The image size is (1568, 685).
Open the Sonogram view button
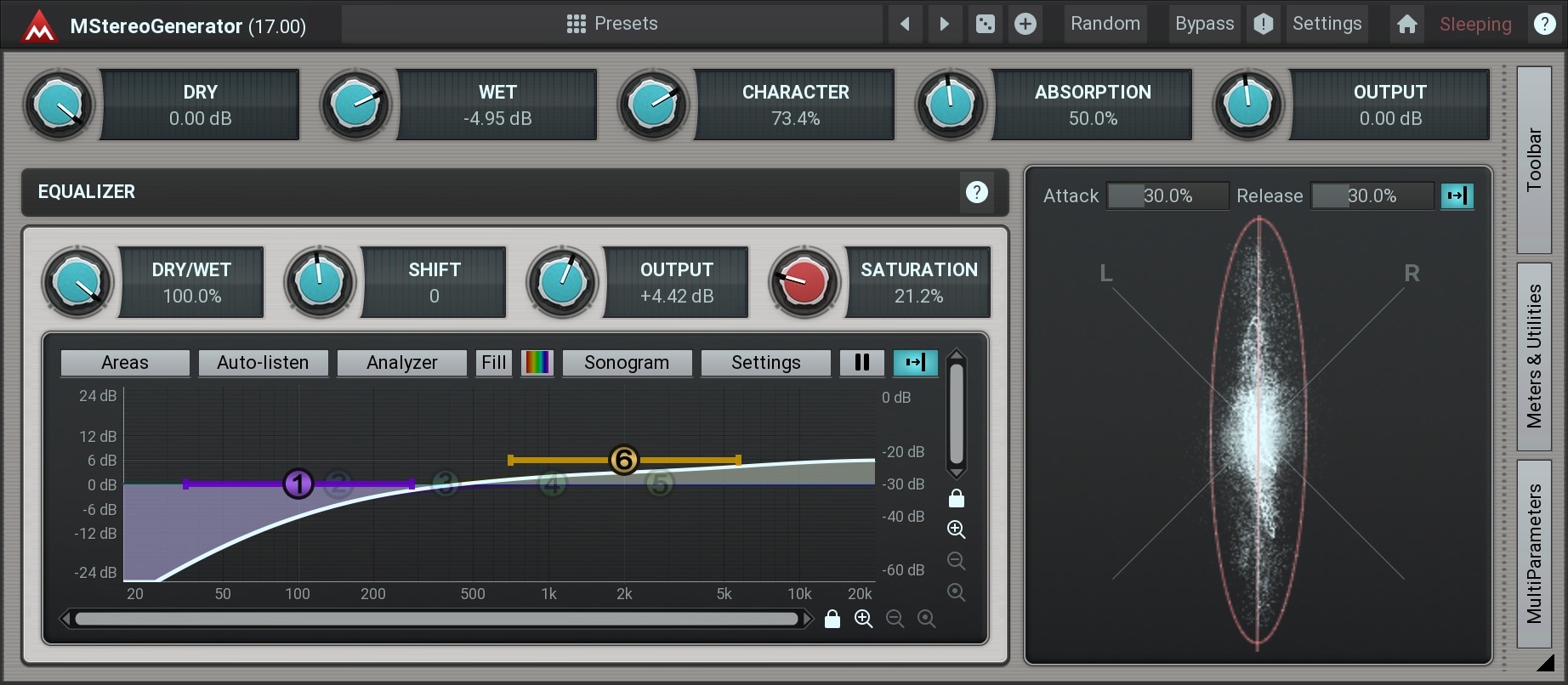point(627,363)
